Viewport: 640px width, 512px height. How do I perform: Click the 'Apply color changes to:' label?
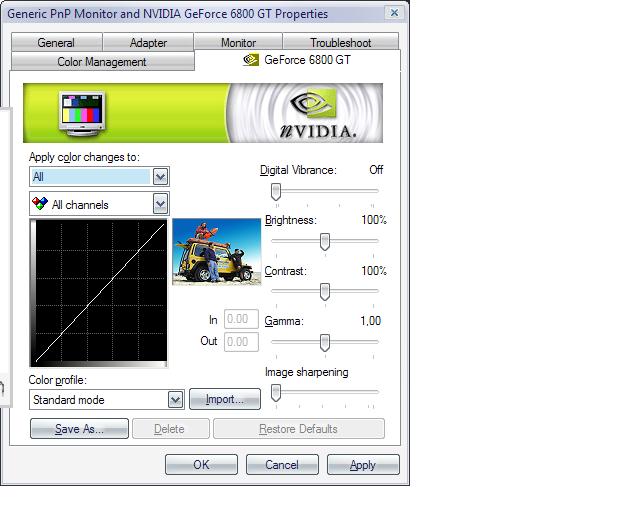click(84, 157)
